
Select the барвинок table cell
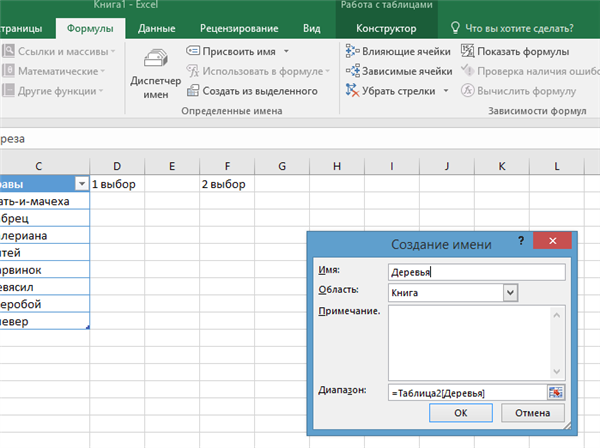click(44, 270)
